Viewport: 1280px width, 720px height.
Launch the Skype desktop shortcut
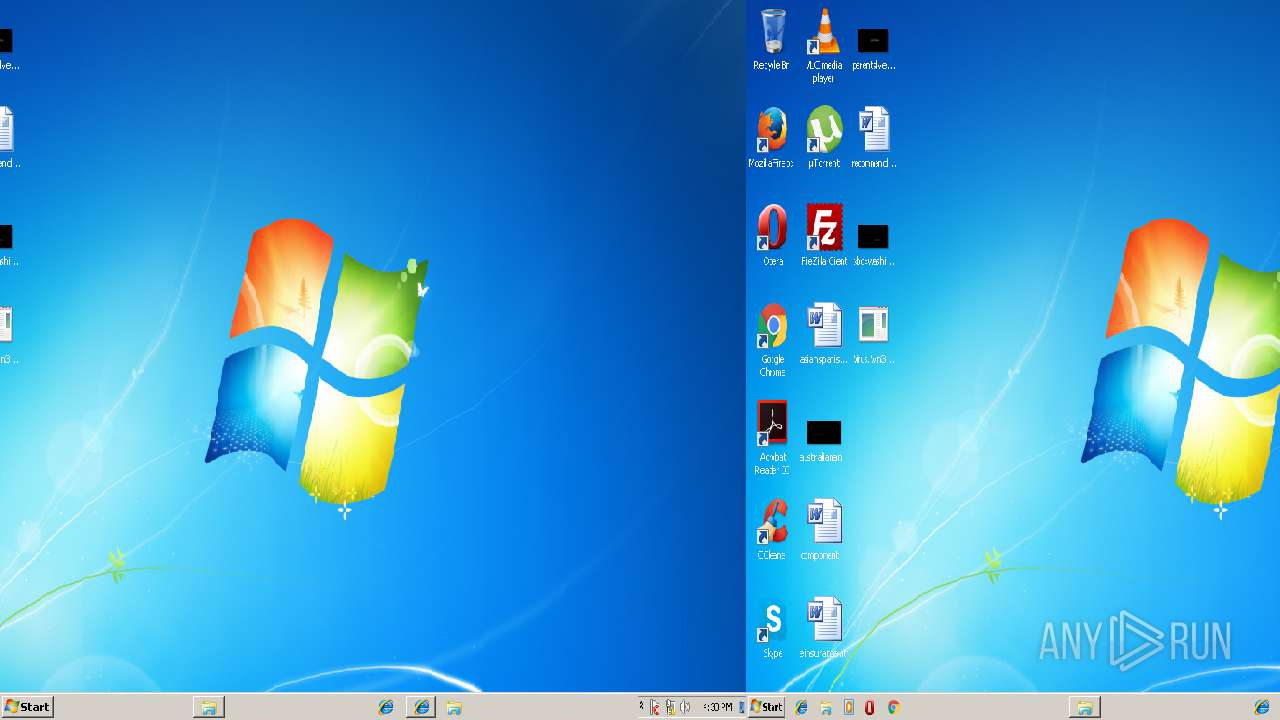772,628
